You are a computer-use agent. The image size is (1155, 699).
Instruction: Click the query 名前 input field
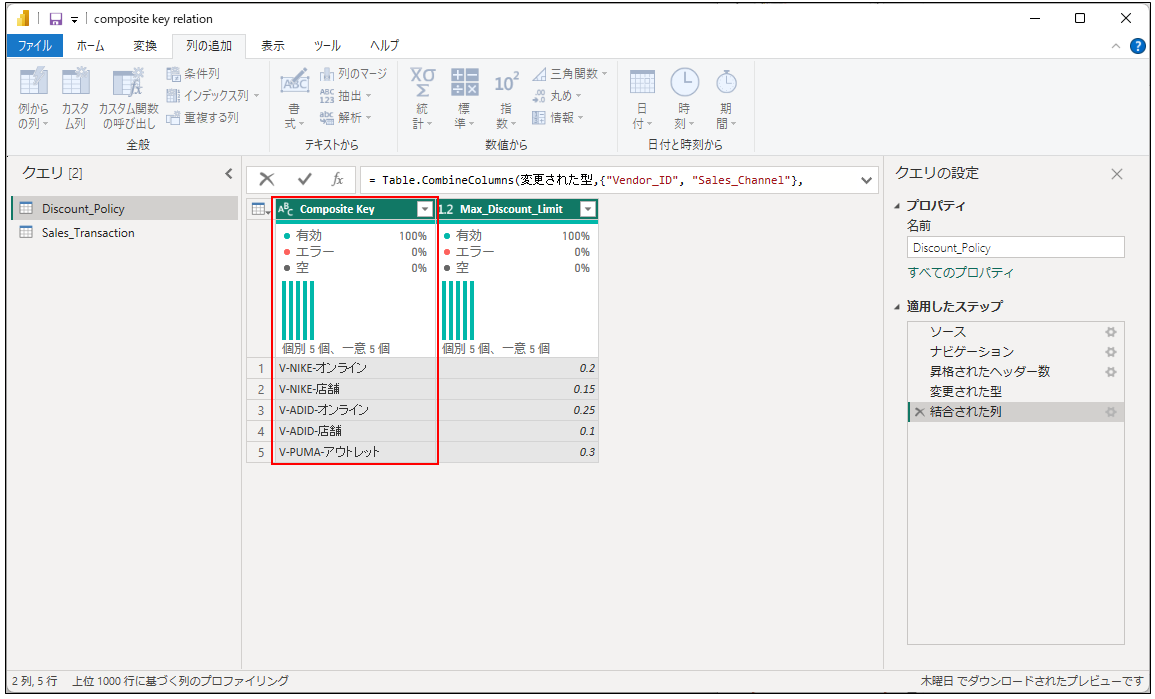[1015, 248]
